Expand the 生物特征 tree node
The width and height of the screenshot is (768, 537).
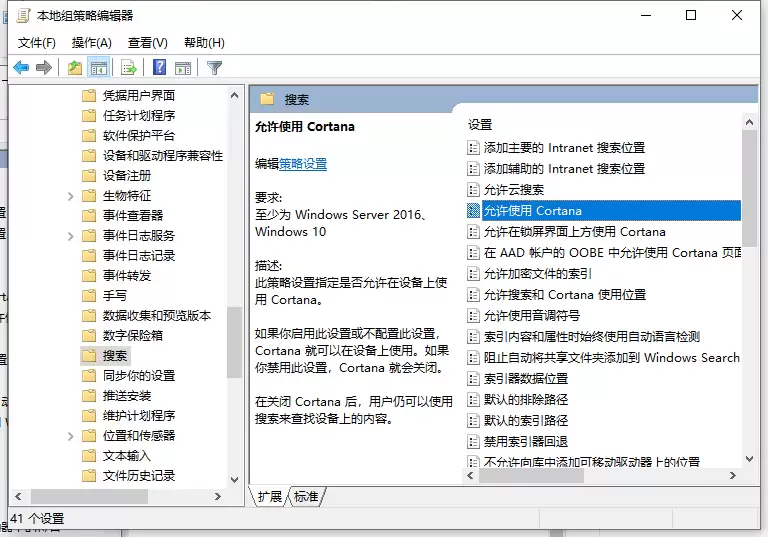[71, 196]
